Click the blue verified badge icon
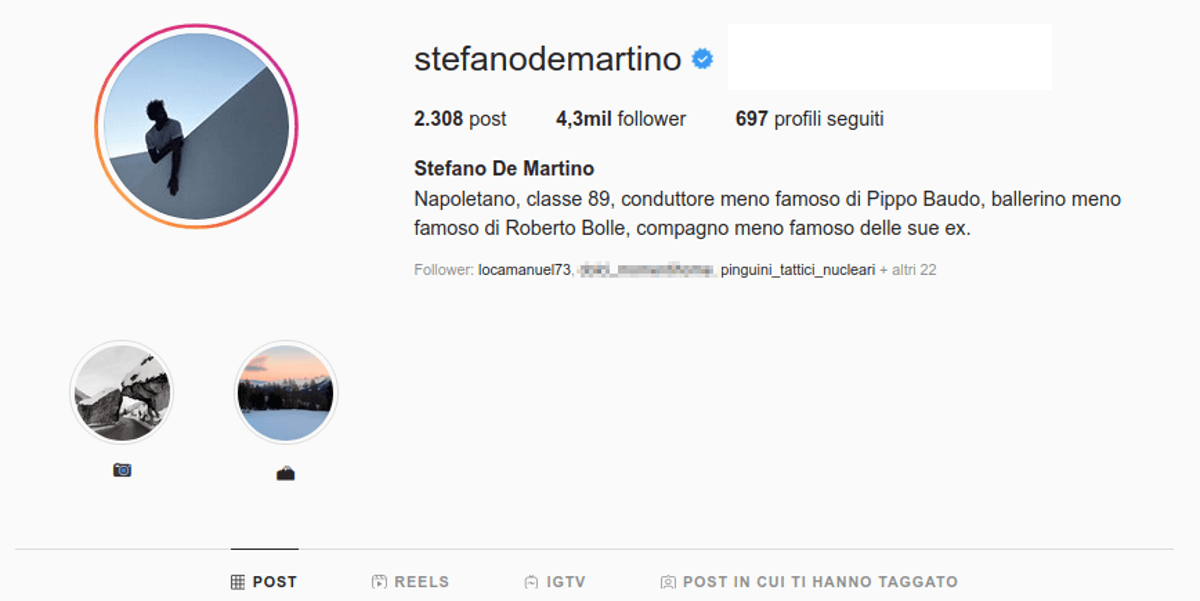This screenshot has width=1200, height=601. pos(703,60)
